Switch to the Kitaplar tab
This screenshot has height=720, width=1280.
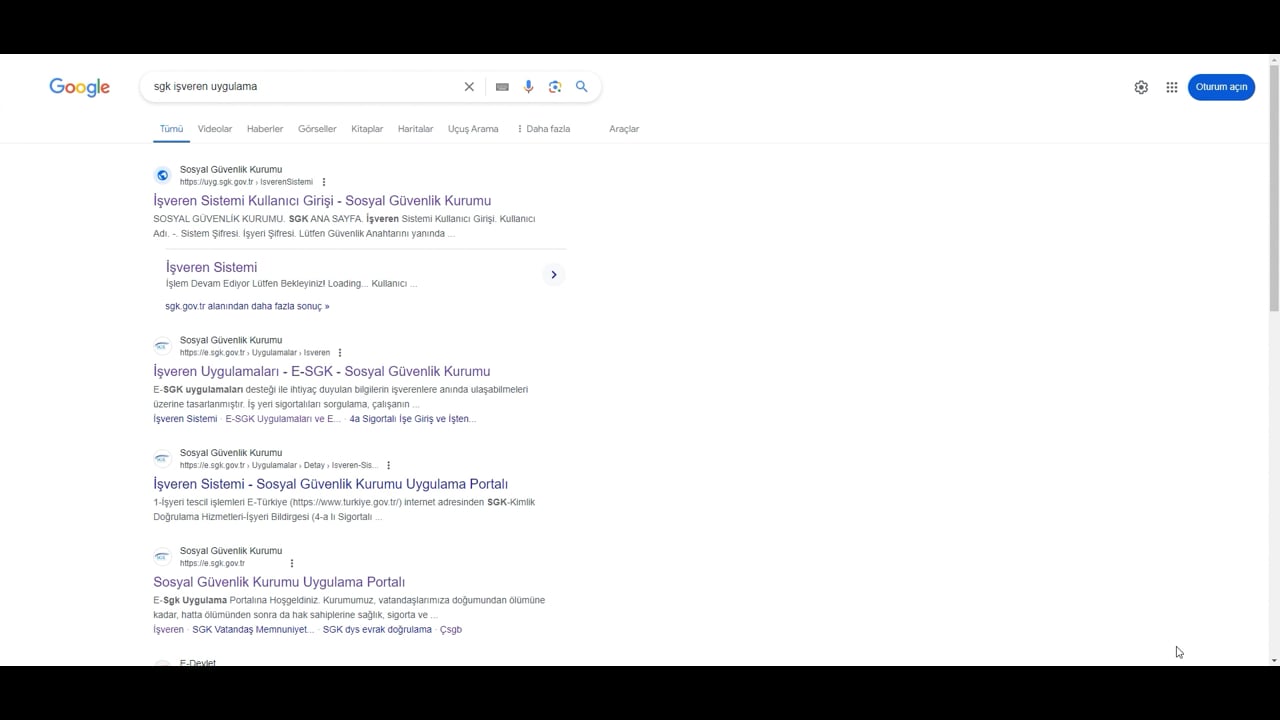click(x=367, y=129)
